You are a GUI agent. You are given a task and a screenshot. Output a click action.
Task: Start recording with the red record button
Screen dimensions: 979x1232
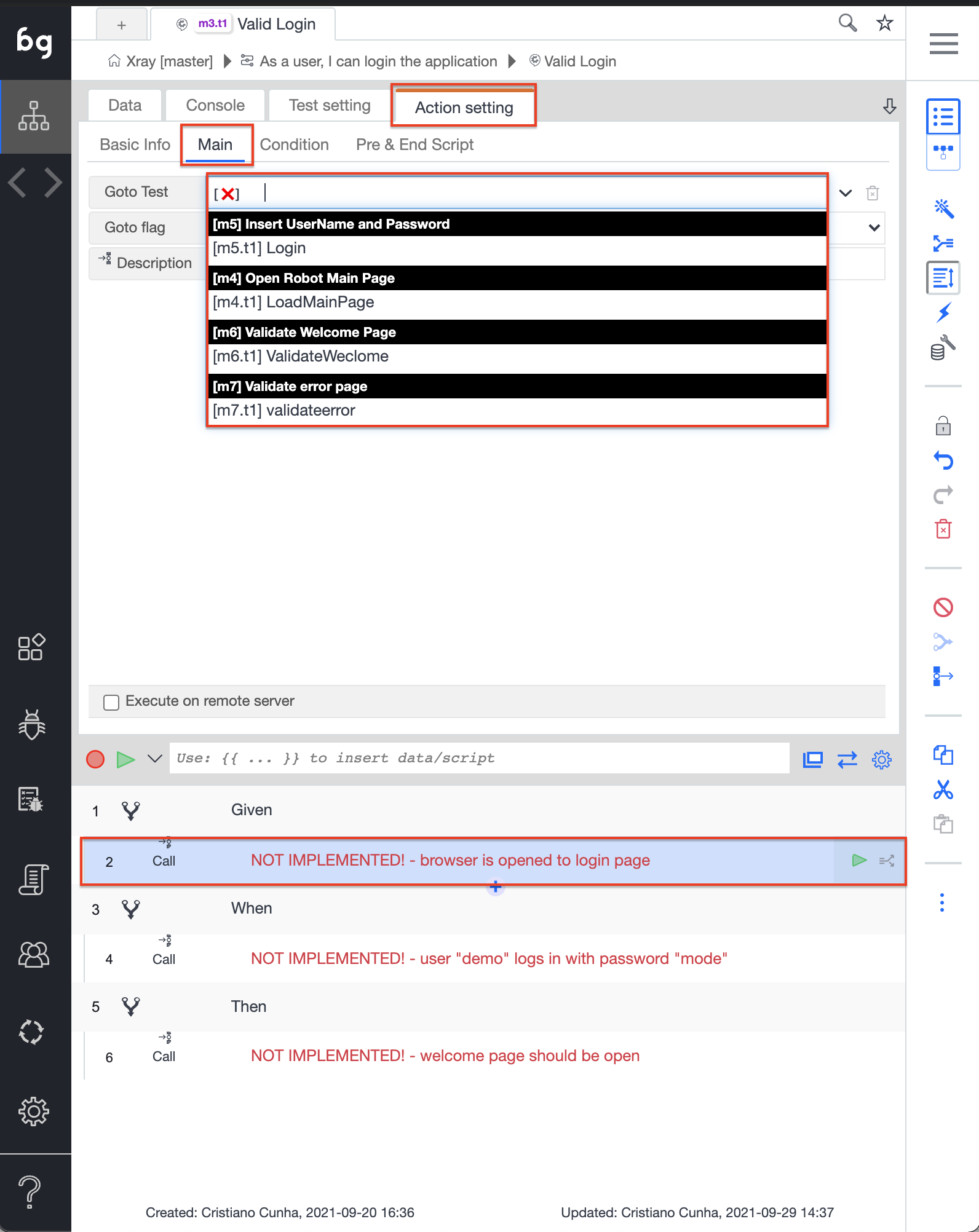tap(95, 759)
